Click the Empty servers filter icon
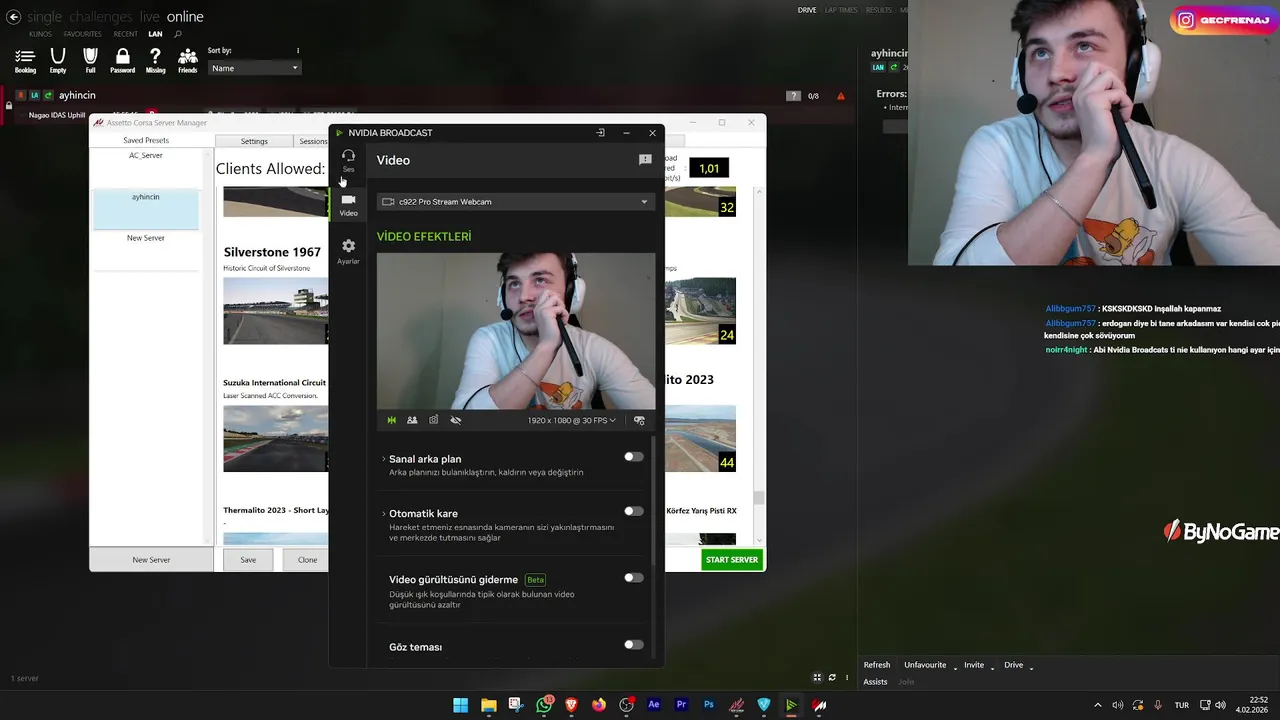1280x720 pixels. tap(58, 61)
